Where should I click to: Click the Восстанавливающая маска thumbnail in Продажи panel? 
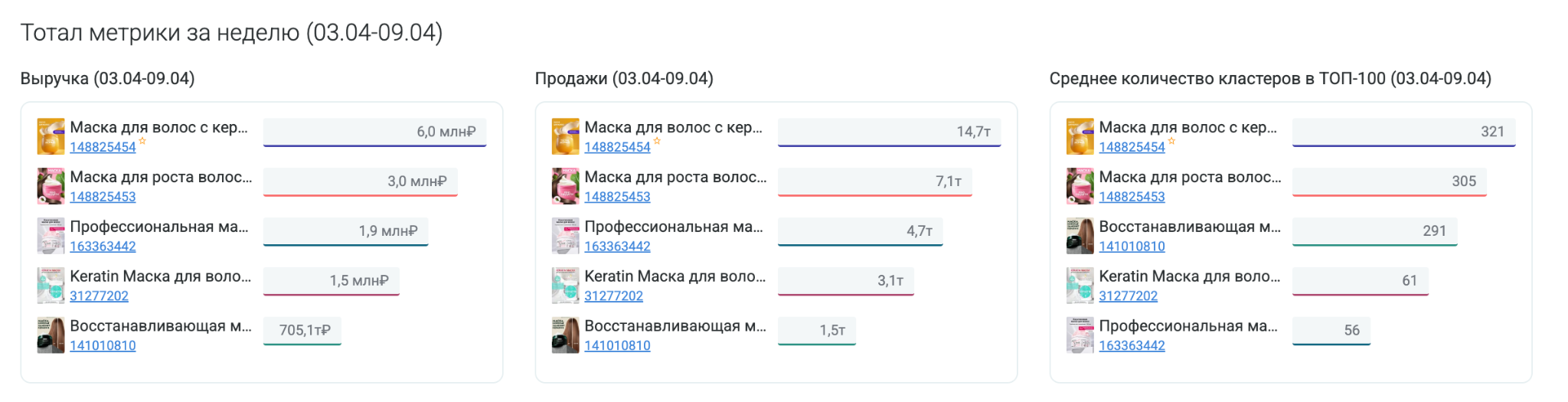[565, 335]
